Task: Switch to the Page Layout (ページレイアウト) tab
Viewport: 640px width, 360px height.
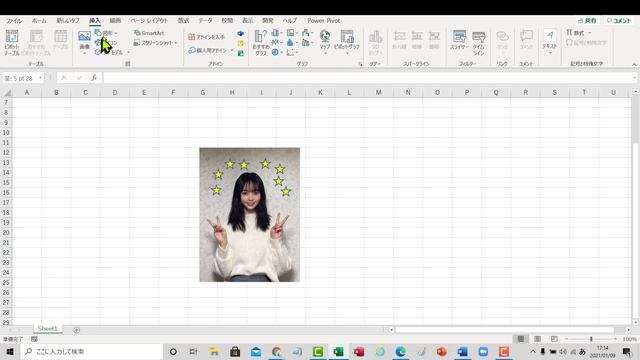Action: tap(149, 20)
